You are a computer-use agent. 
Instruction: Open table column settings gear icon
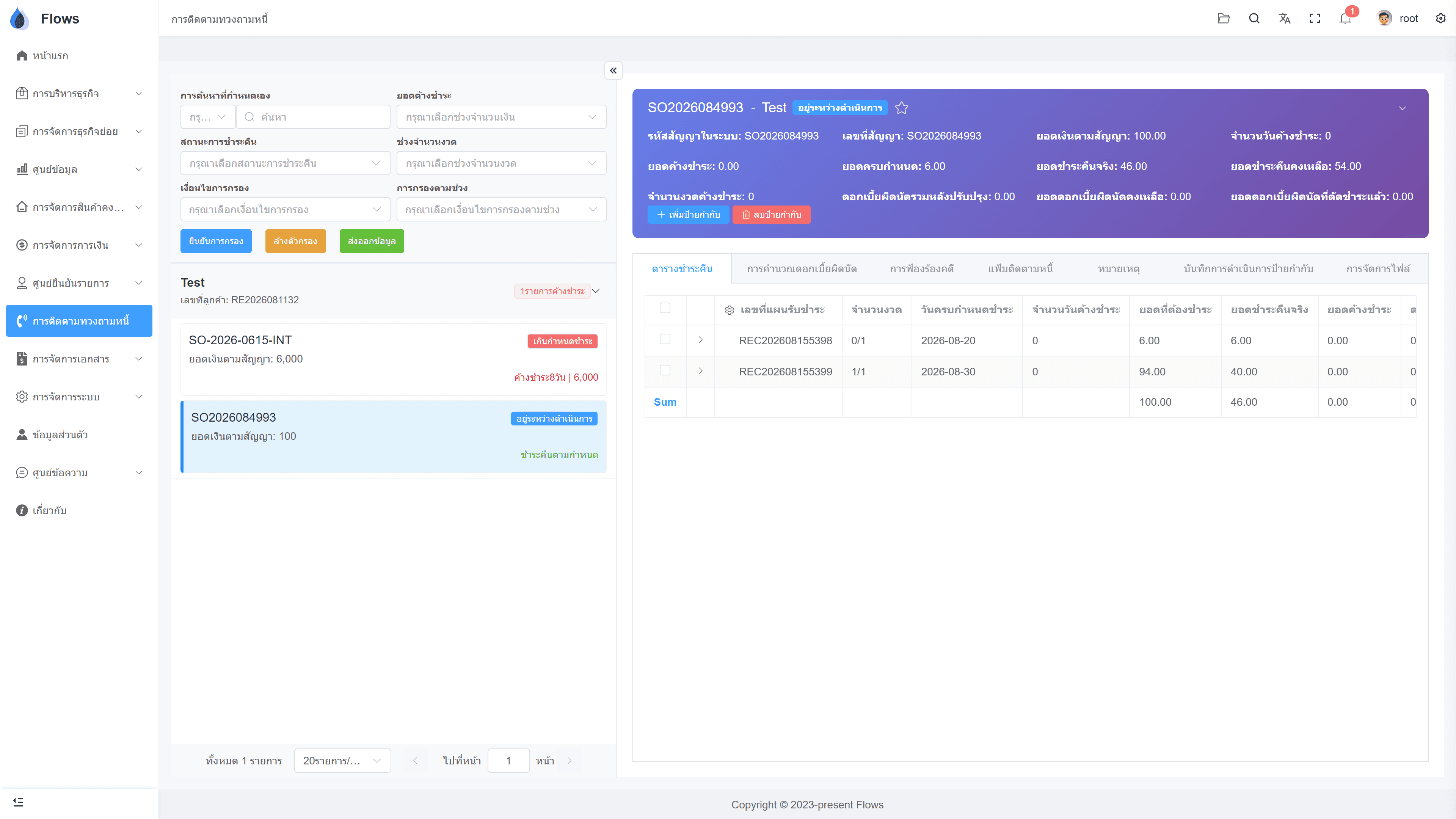click(x=729, y=310)
